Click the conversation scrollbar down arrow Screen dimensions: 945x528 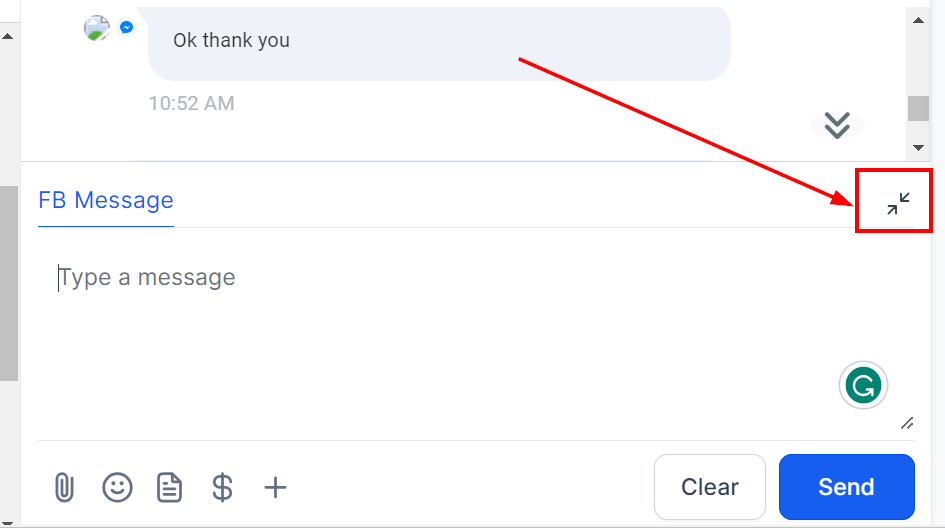[x=918, y=148]
